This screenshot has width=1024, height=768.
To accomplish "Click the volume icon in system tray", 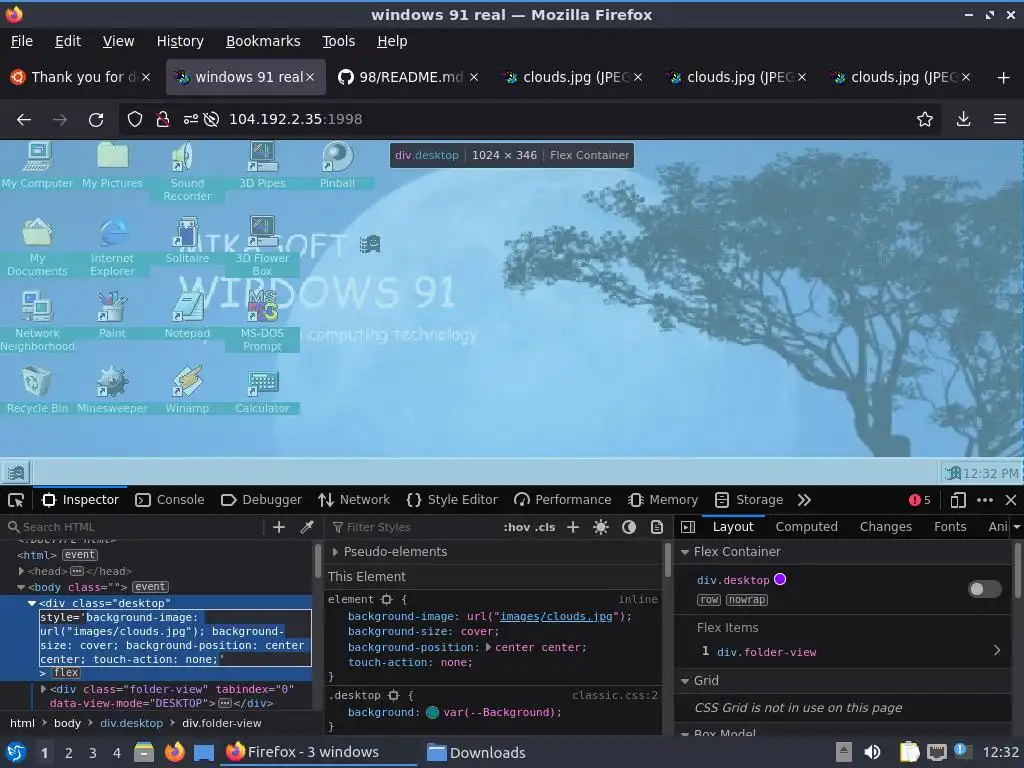I will [x=872, y=752].
